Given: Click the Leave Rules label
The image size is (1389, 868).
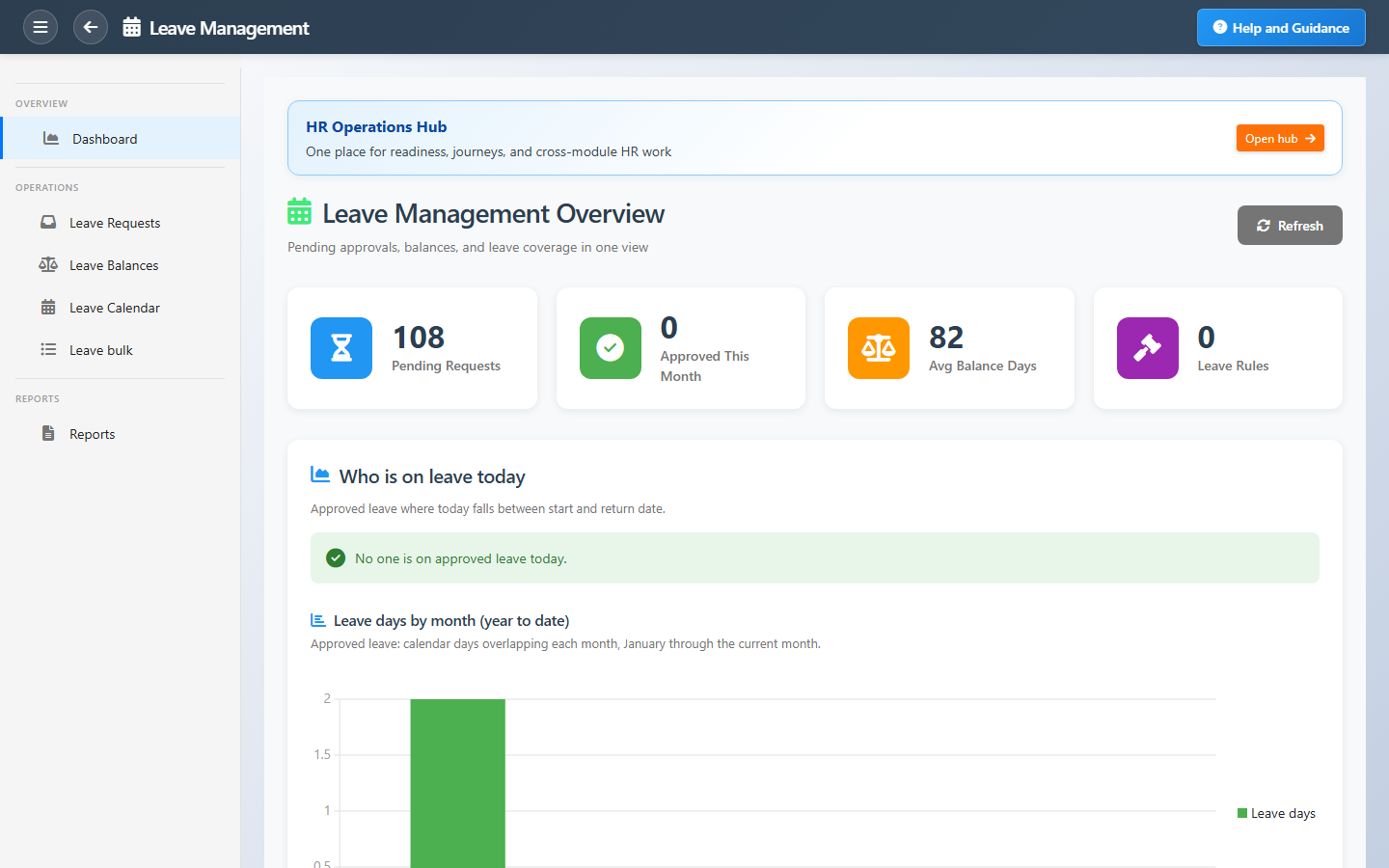Looking at the screenshot, I should point(1233,366).
